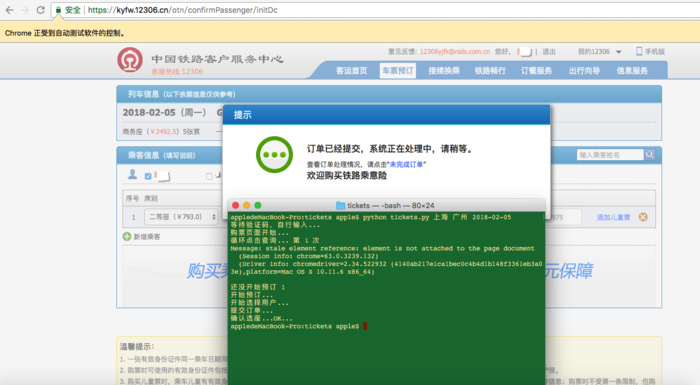Maximize the terminal with the green button
Viewport: 700px width, 385px height.
(x=258, y=205)
